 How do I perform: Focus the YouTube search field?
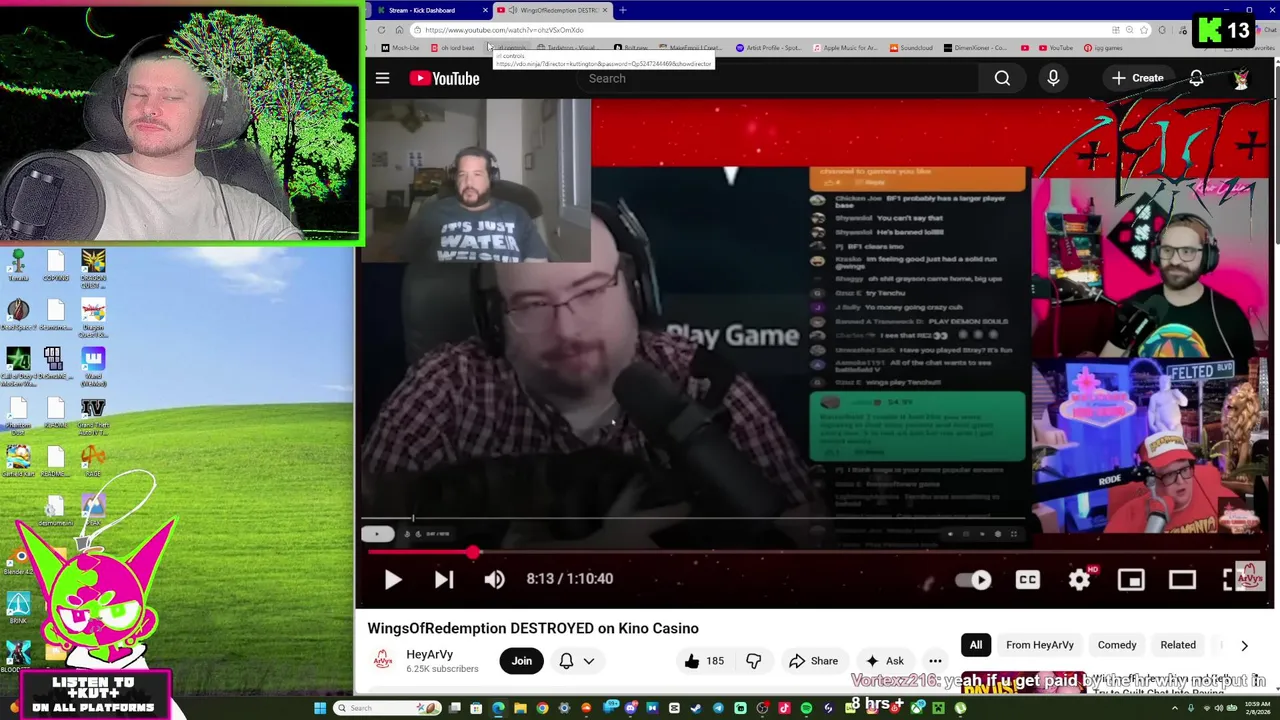[x=780, y=78]
